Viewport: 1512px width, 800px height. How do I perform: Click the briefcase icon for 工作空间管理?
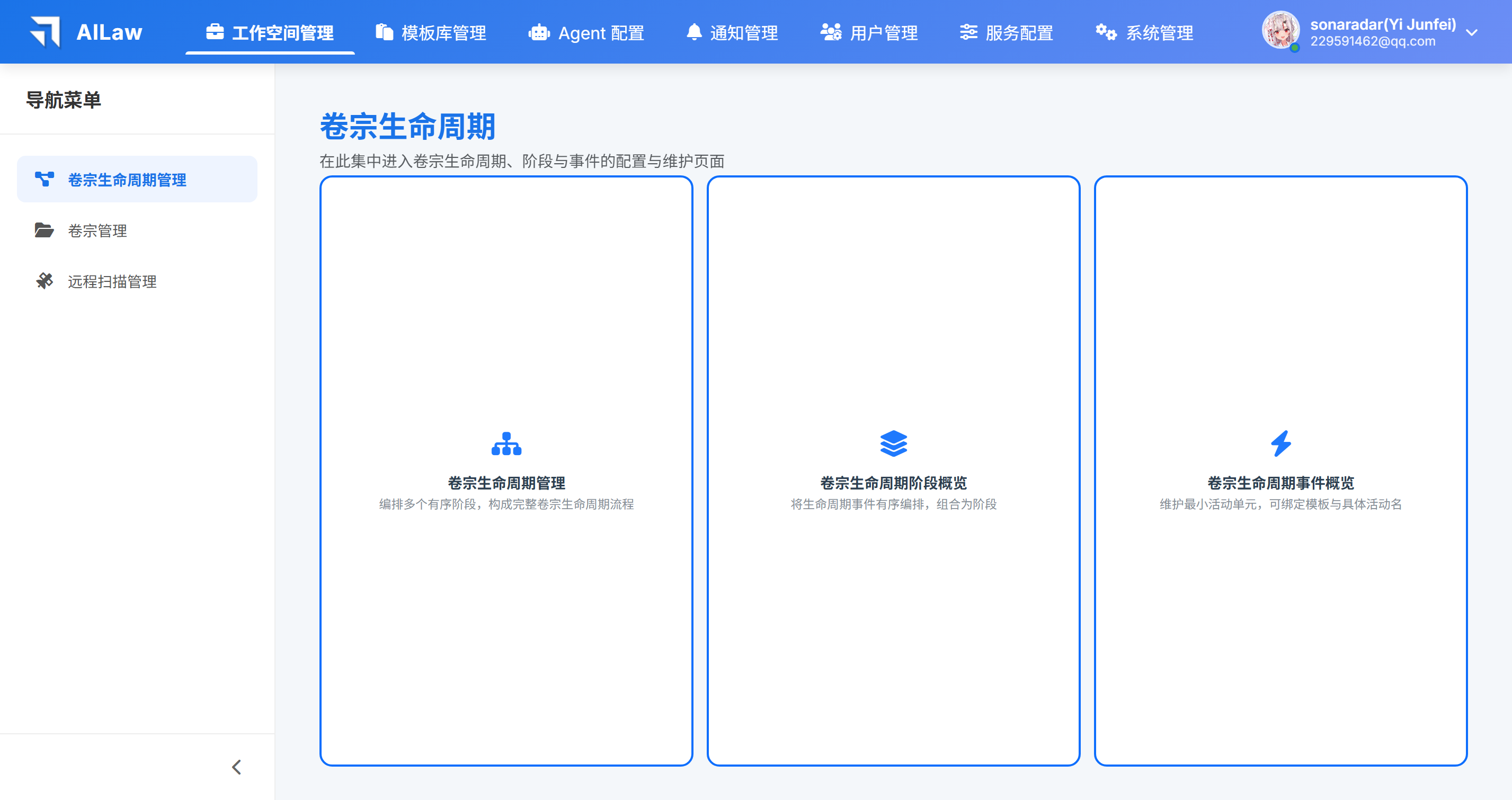coord(215,32)
